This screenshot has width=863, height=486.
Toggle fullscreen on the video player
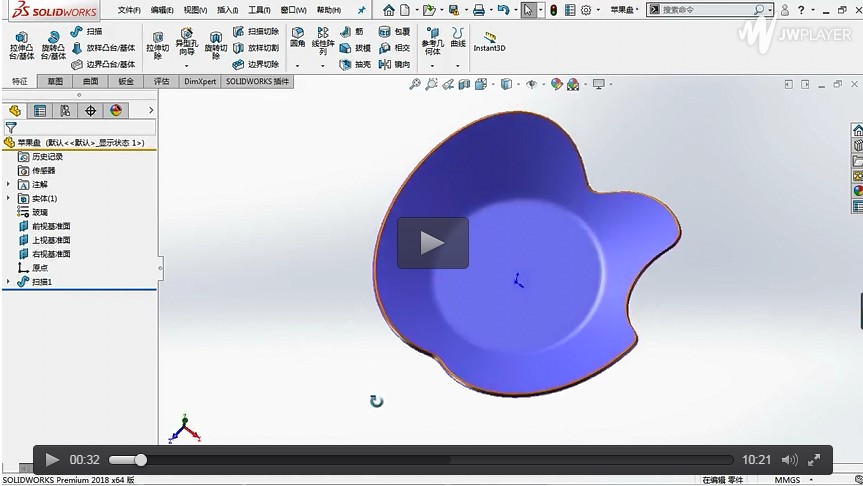click(x=816, y=460)
